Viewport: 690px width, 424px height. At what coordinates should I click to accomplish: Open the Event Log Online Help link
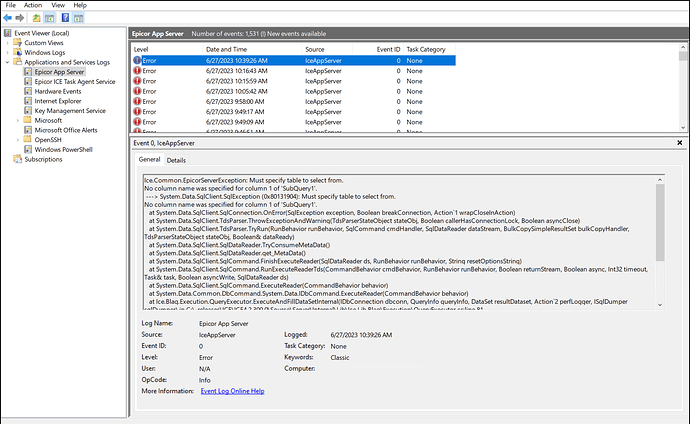point(233,390)
